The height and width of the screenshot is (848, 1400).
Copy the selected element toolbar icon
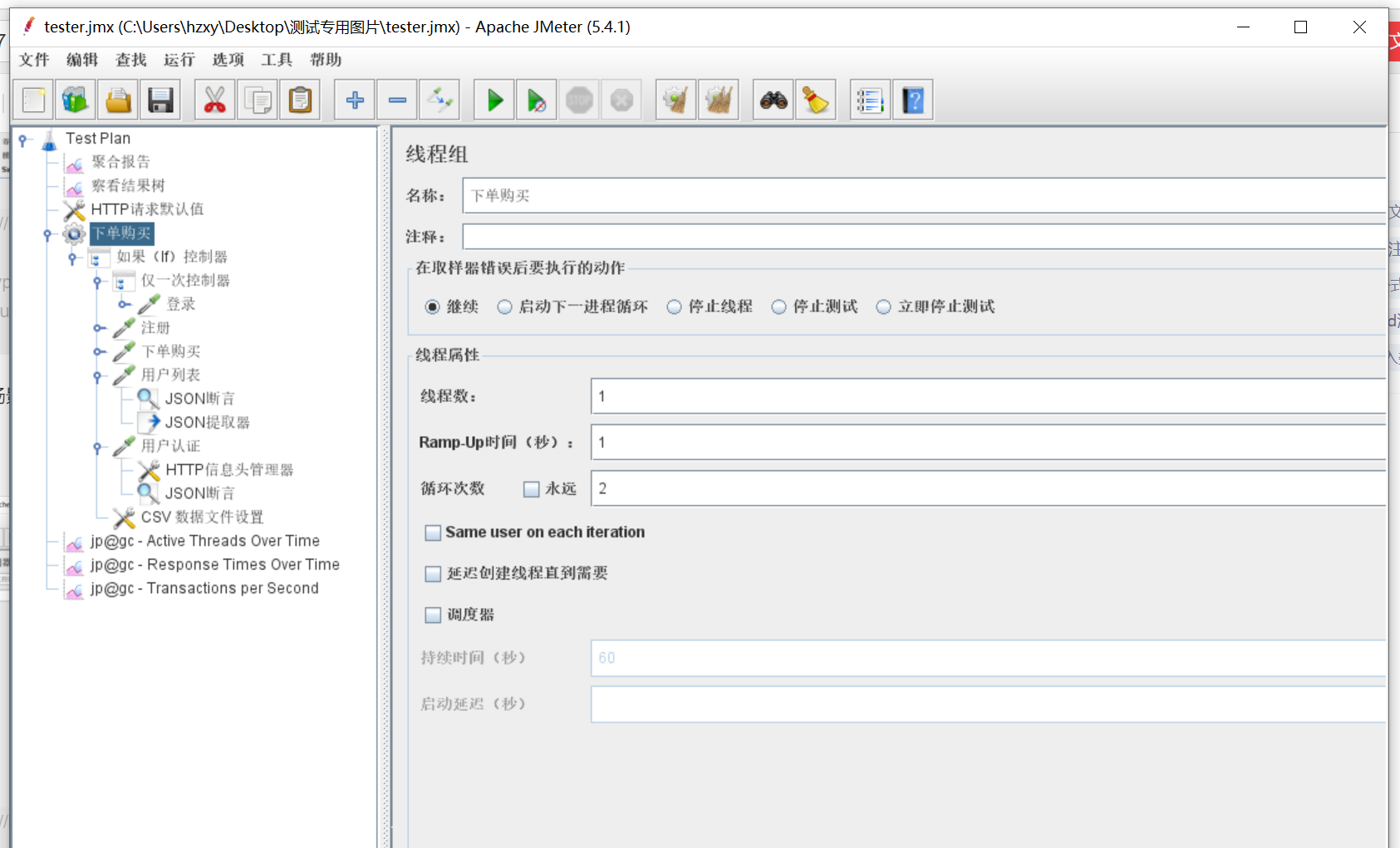(x=258, y=100)
